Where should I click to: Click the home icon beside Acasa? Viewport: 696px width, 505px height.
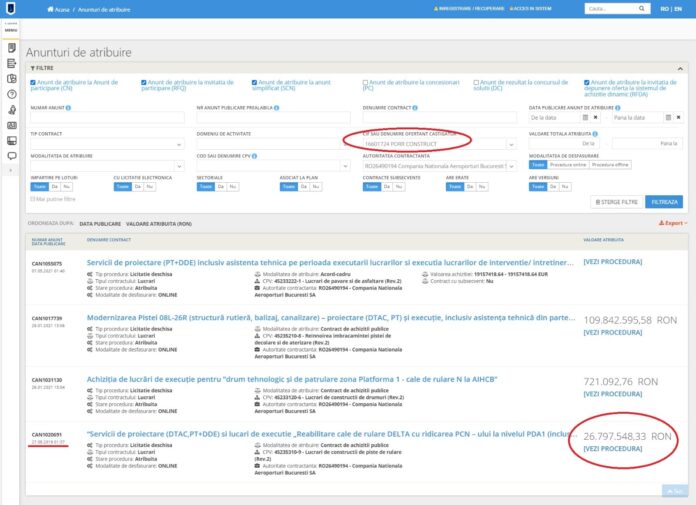[x=50, y=8]
